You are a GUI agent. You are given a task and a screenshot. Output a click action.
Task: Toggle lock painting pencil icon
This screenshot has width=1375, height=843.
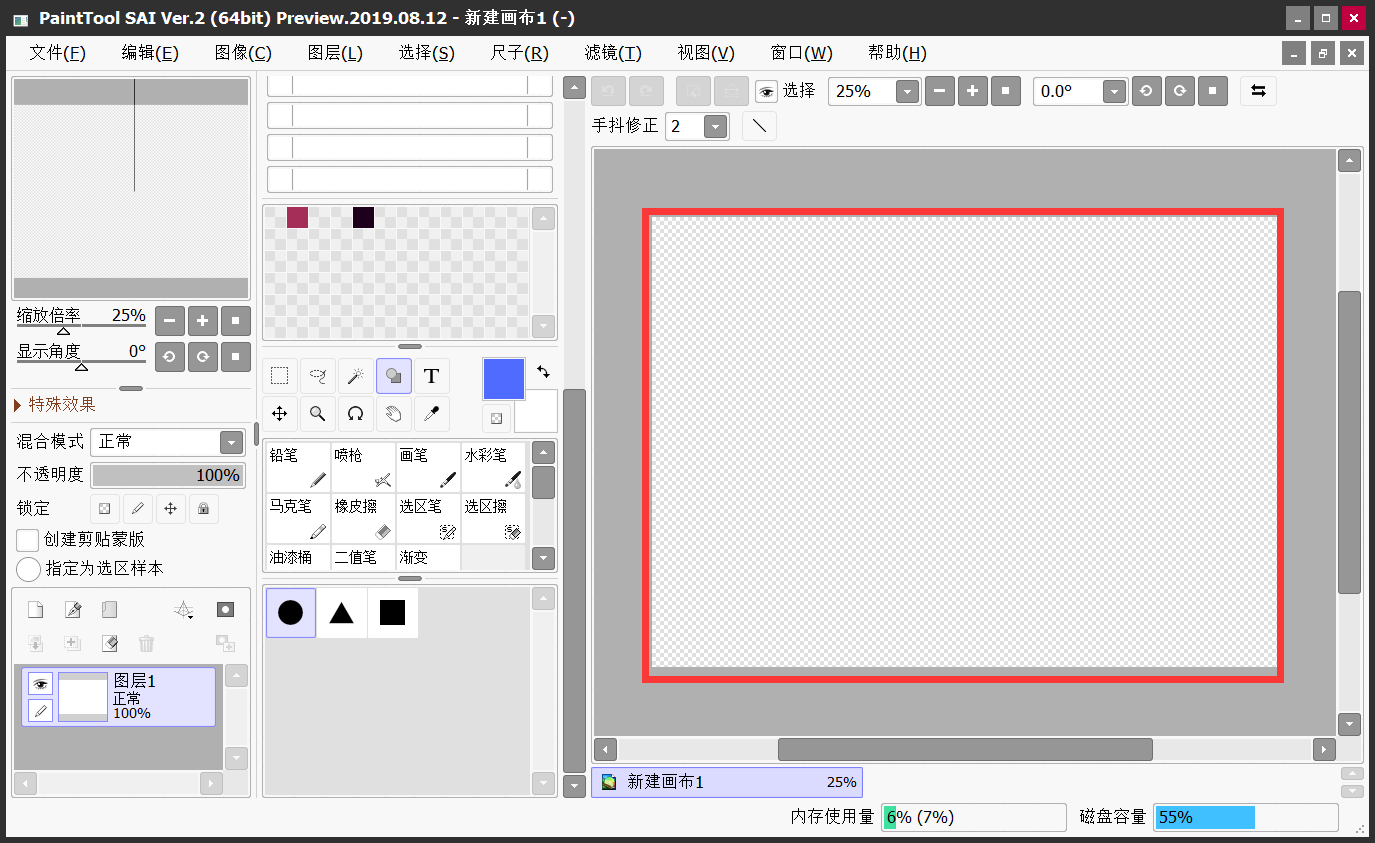[x=137, y=508]
